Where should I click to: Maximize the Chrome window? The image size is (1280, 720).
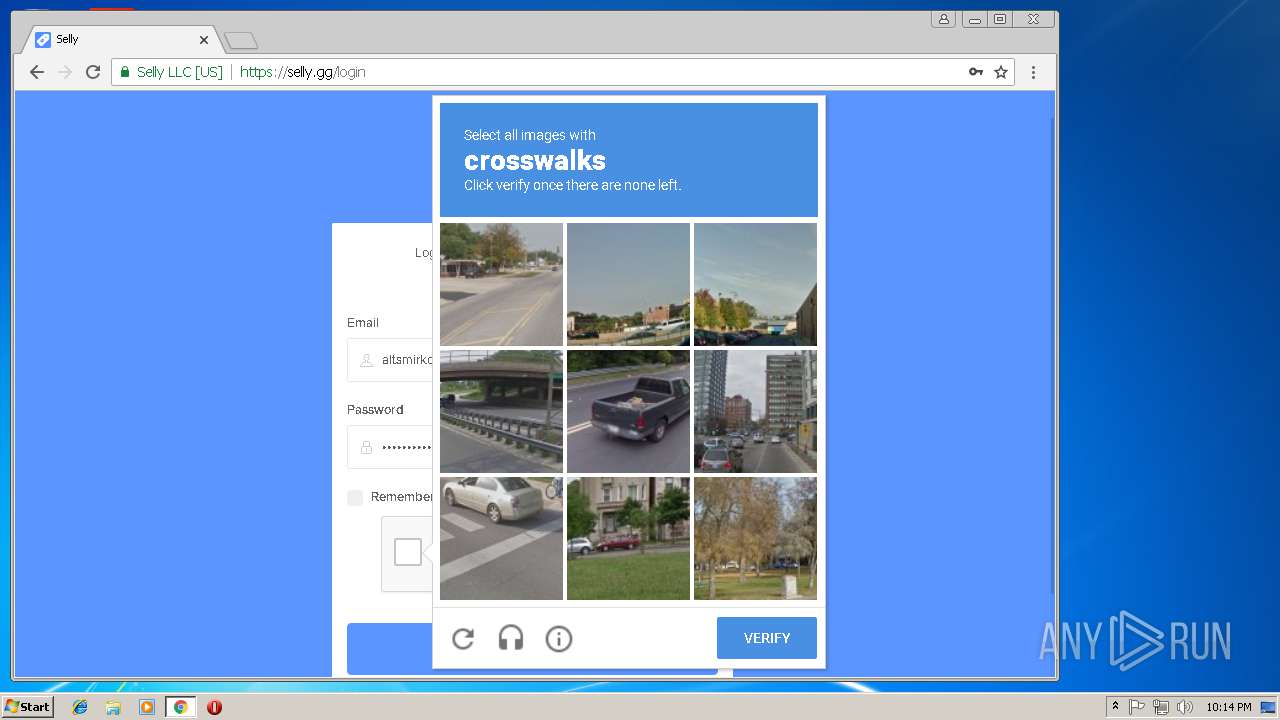[x=999, y=19]
